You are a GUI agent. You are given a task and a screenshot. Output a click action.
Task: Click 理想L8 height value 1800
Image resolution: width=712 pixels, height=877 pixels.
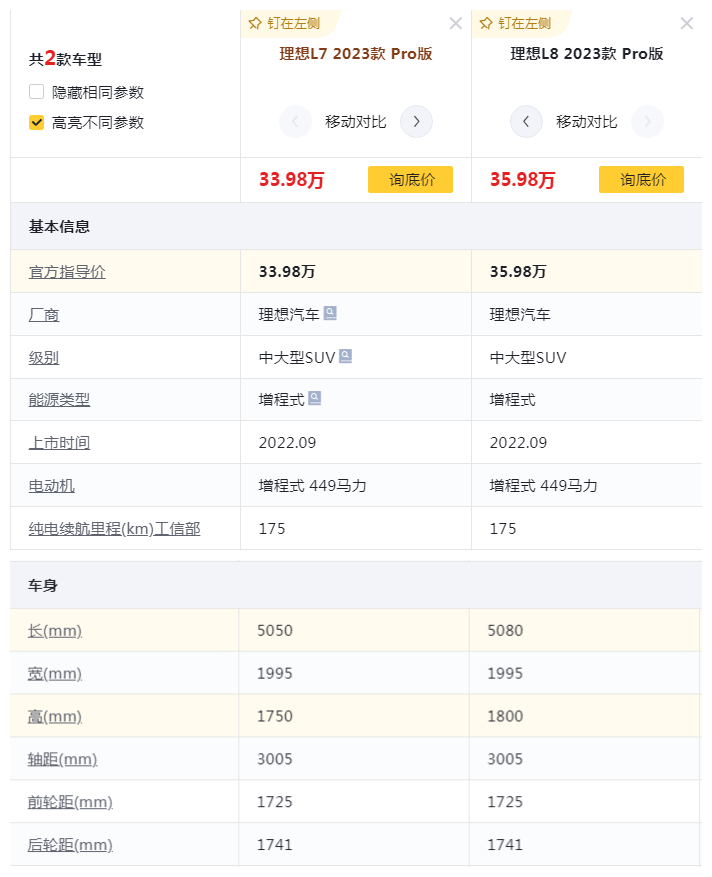point(505,716)
